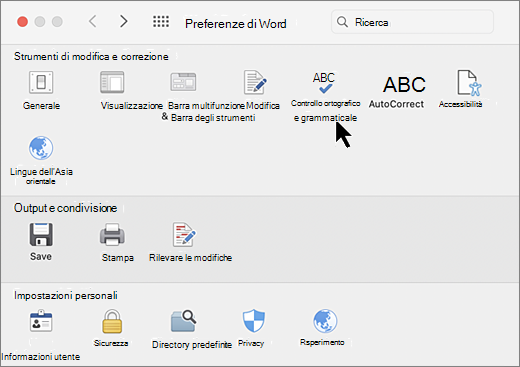The image size is (520, 367).
Task: Open Risperimento globe preferences
Action: coord(325,321)
